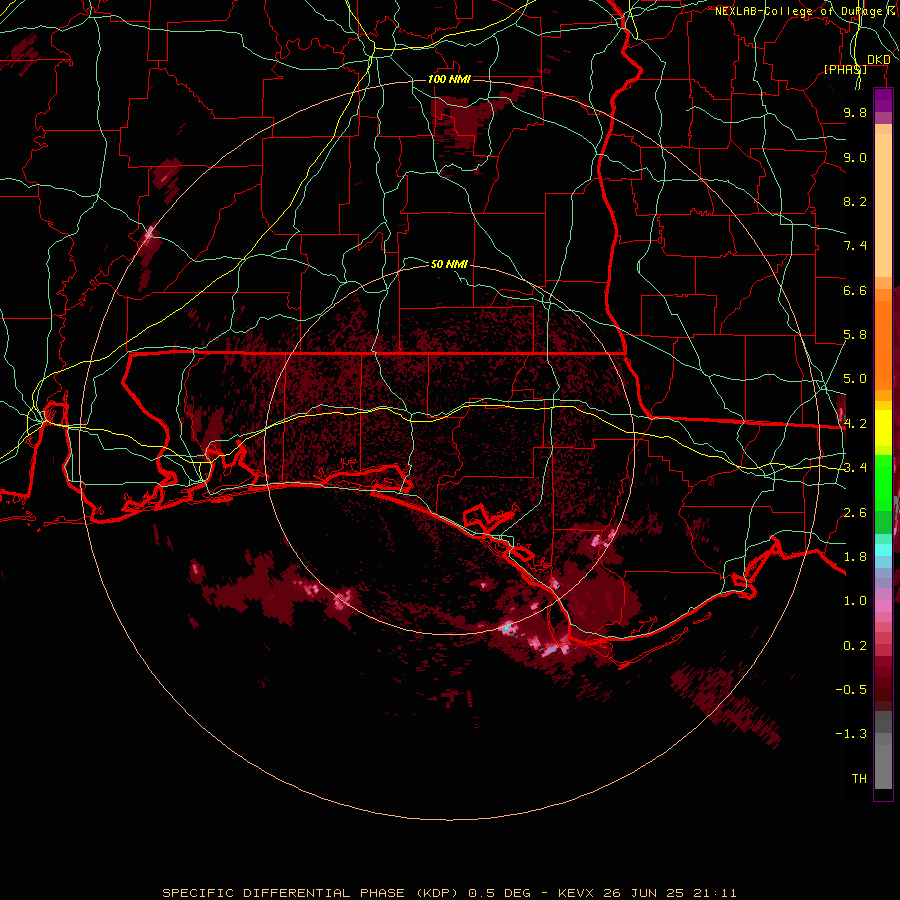900x900 pixels.
Task: Select the 7.4 scale value
Action: (x=855, y=246)
